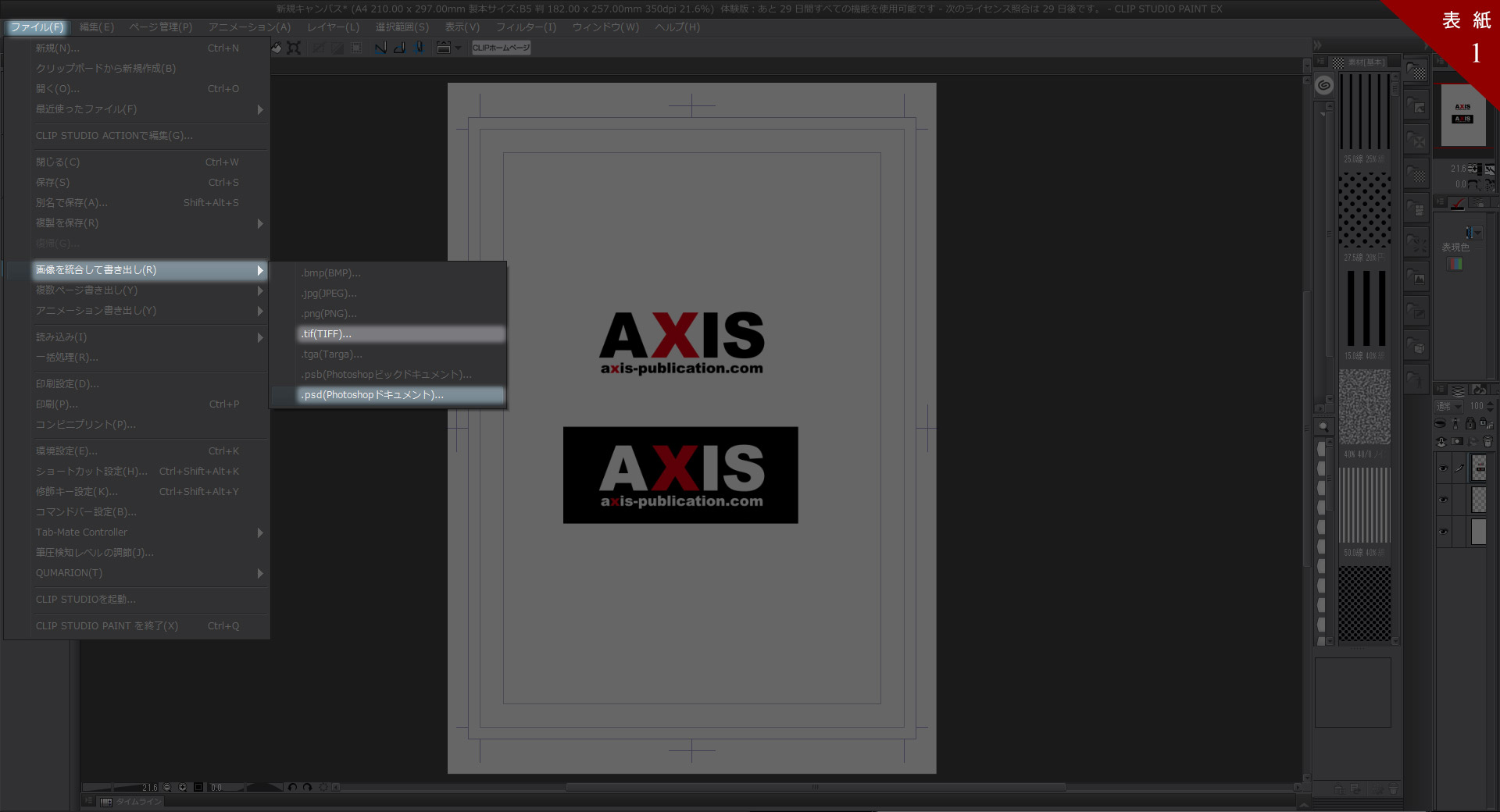The height and width of the screenshot is (812, 1500).
Task: Adjust the layer opacity 100 stepper
Action: pos(1491,406)
